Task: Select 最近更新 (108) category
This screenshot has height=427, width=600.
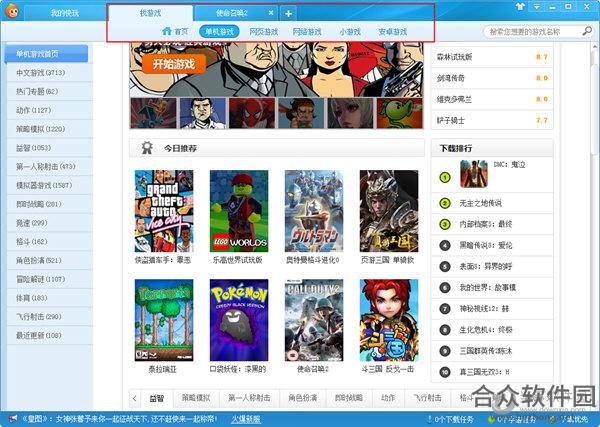Action: click(50, 335)
